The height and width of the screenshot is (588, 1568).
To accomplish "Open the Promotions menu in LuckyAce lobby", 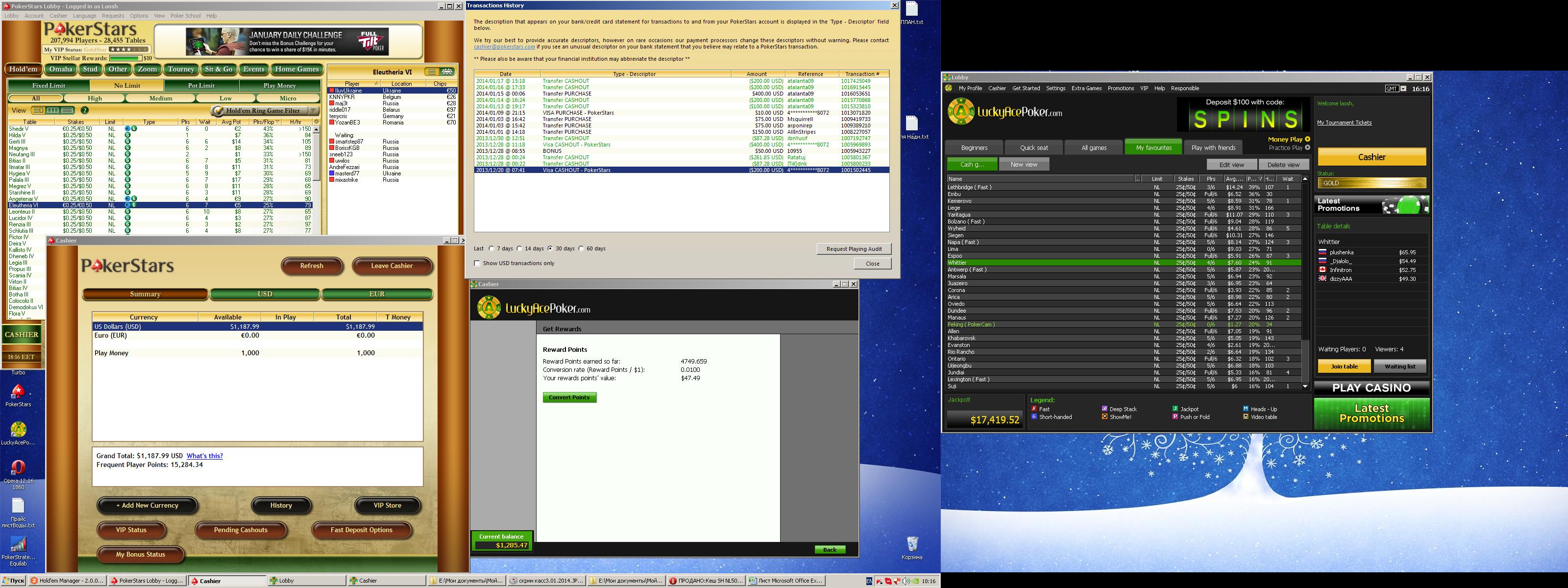I will [1120, 89].
